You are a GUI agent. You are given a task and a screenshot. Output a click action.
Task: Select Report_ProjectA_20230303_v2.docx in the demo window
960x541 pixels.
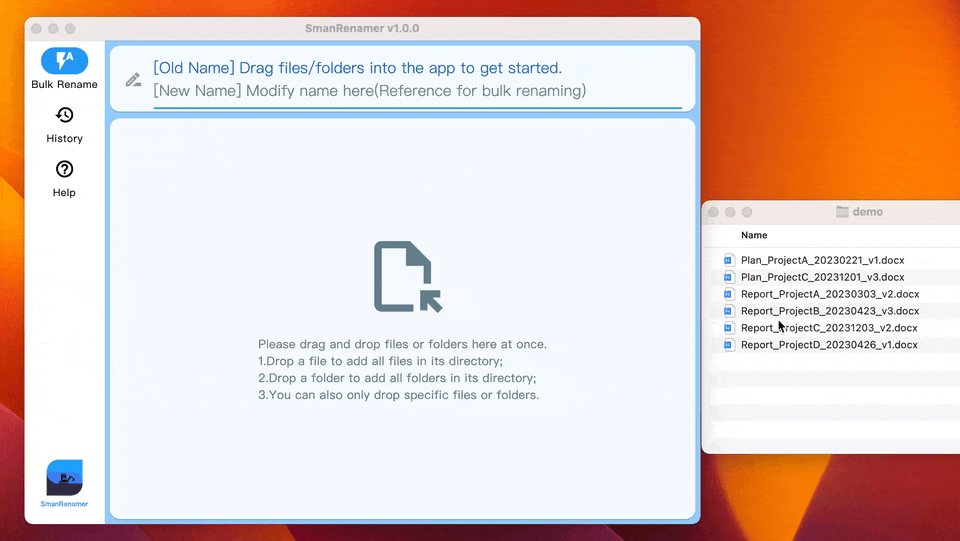point(830,294)
